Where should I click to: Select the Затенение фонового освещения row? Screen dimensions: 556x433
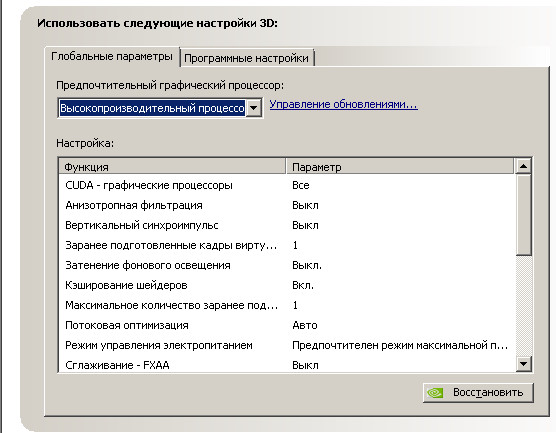[287, 265]
